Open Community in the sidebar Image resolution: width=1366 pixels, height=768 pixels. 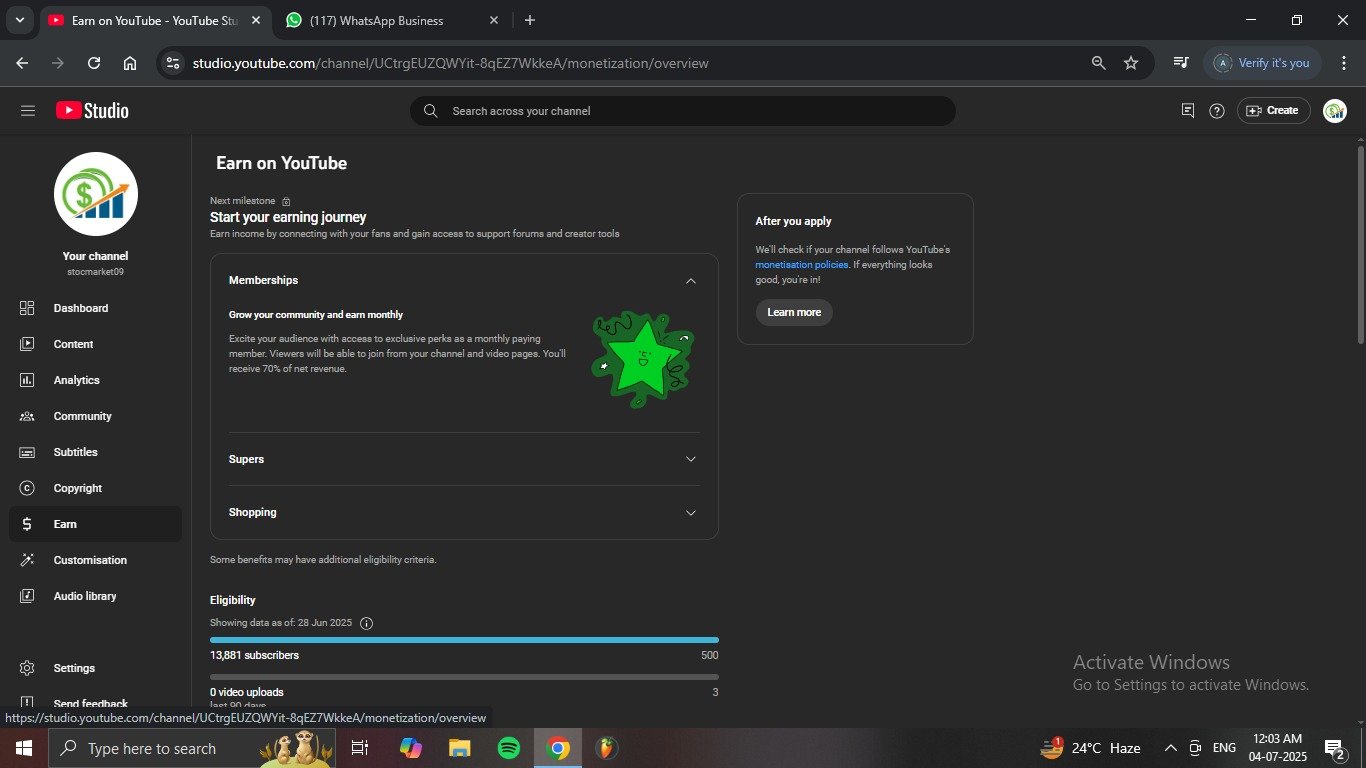(96, 416)
